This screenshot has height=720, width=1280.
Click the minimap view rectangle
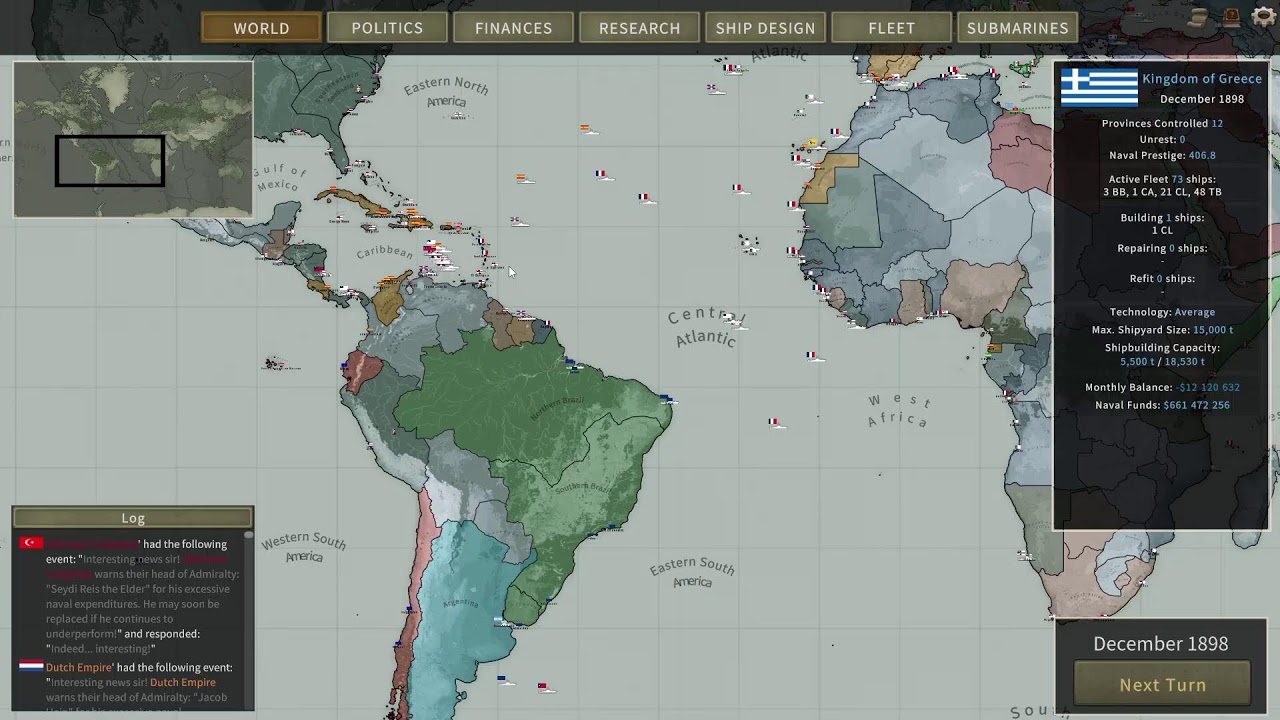(110, 161)
